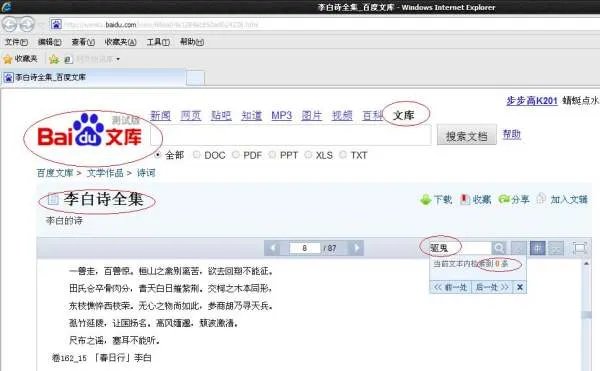Open the 百科 navigation link
The image size is (600, 371).
click(372, 116)
